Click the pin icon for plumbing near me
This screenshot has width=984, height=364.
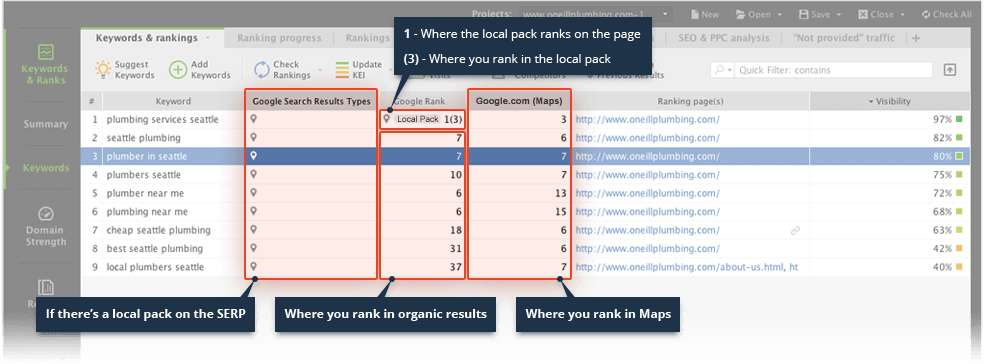(253, 211)
